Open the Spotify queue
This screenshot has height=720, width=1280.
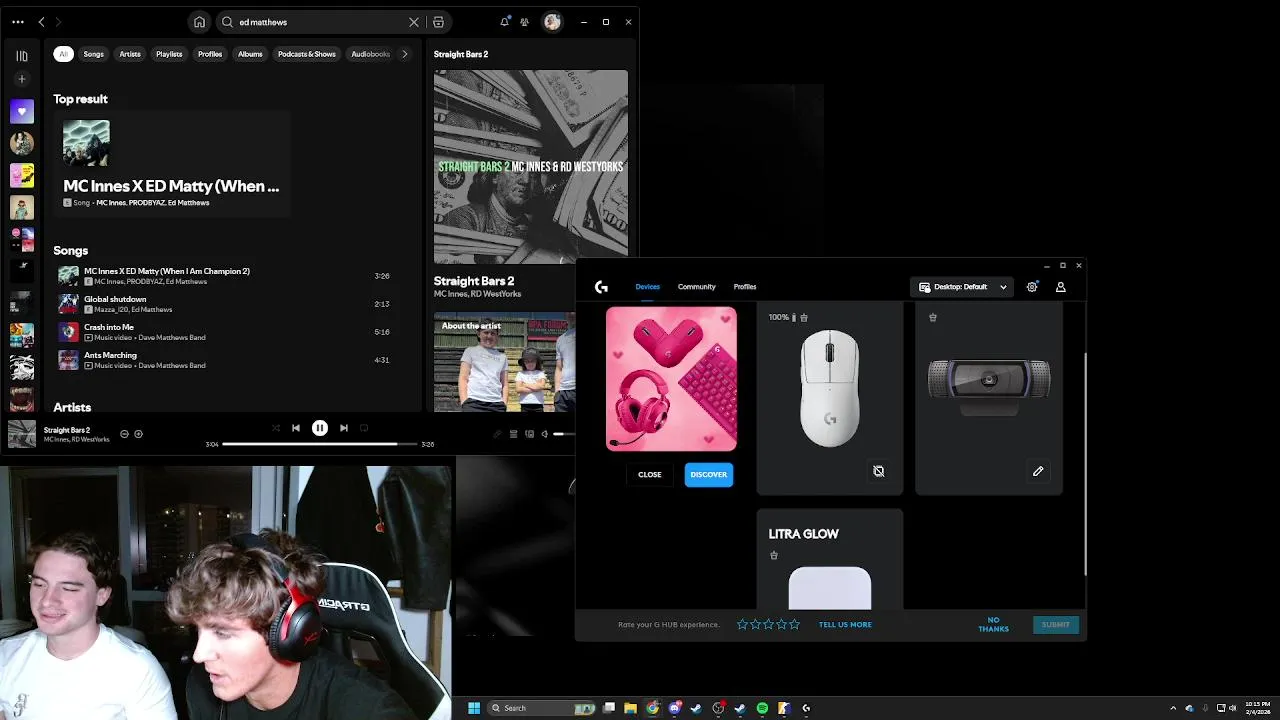514,434
